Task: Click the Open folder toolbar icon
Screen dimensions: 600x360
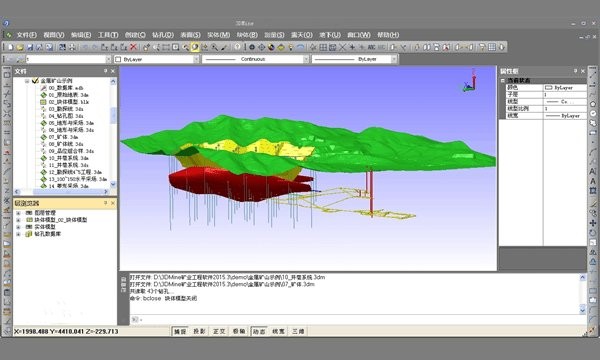Action: click(x=20, y=47)
